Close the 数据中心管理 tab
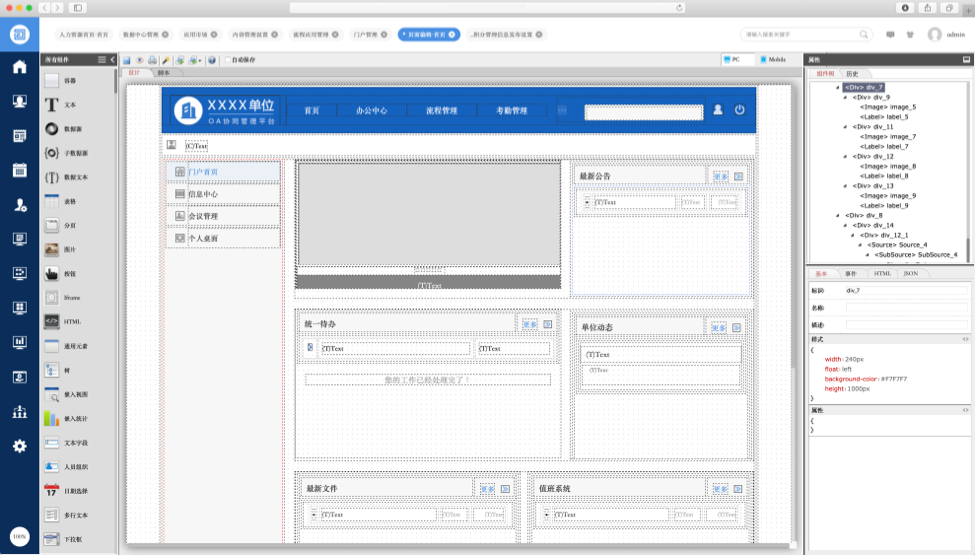This screenshot has width=975, height=555. pos(165,34)
